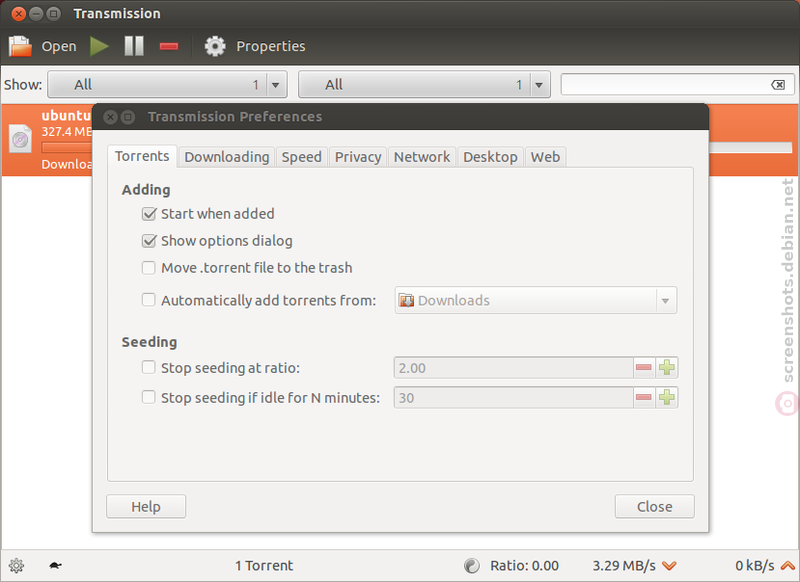Increase idle minutes value
800x582 pixels.
tap(667, 397)
